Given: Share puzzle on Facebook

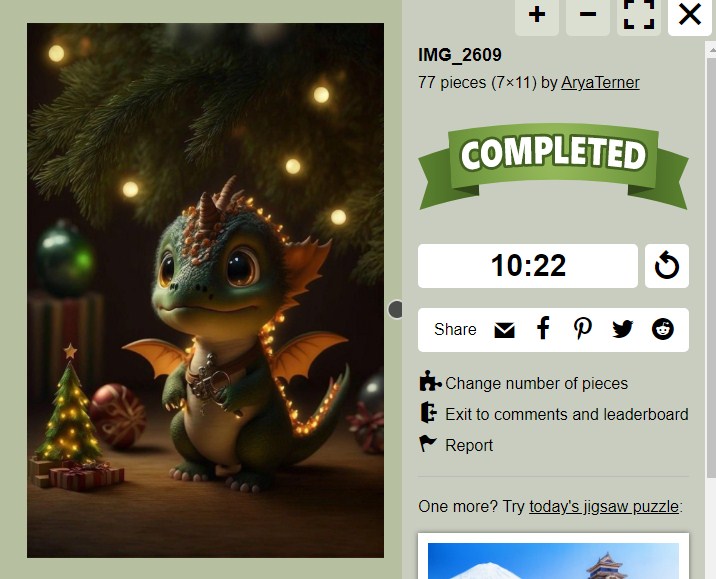Looking at the screenshot, I should tap(543, 329).
